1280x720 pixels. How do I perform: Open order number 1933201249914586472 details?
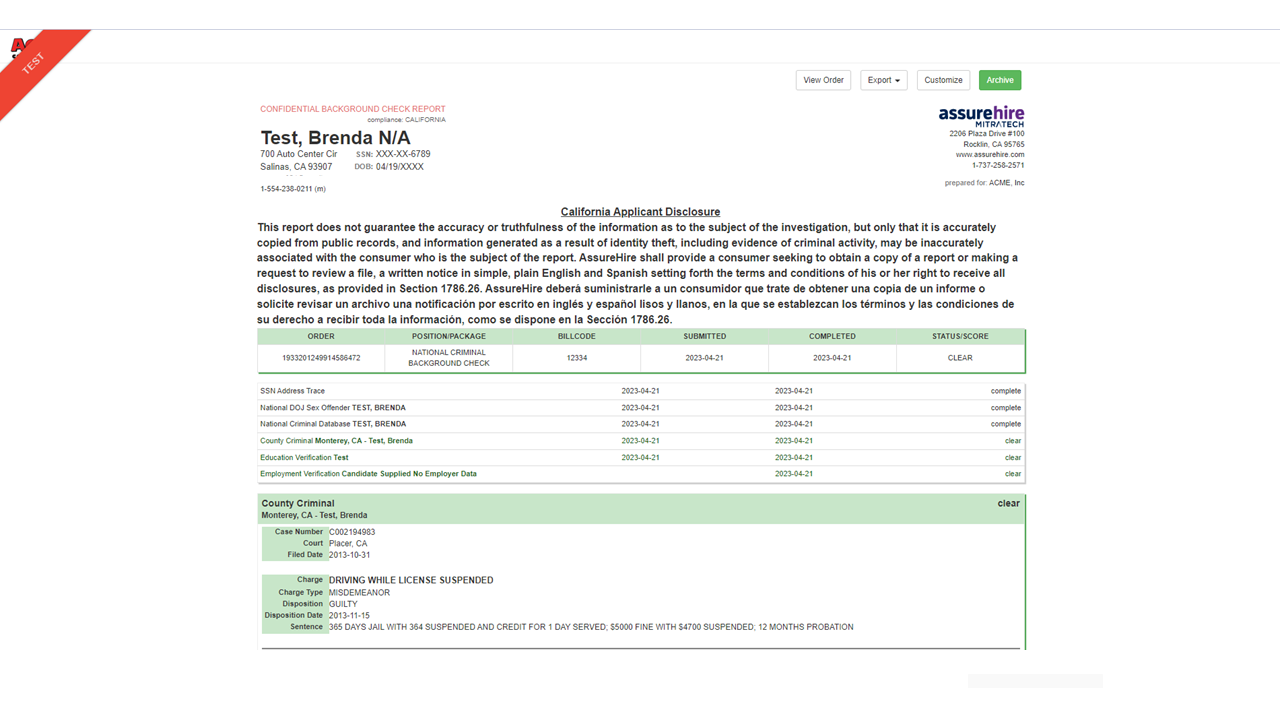pos(321,357)
